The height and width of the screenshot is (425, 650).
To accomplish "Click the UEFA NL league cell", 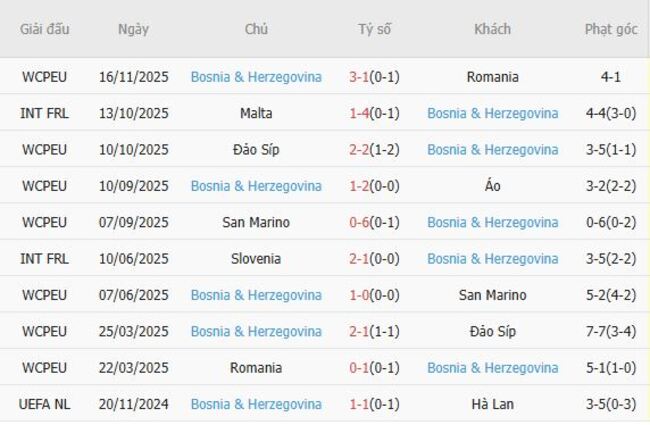I will click(45, 404).
